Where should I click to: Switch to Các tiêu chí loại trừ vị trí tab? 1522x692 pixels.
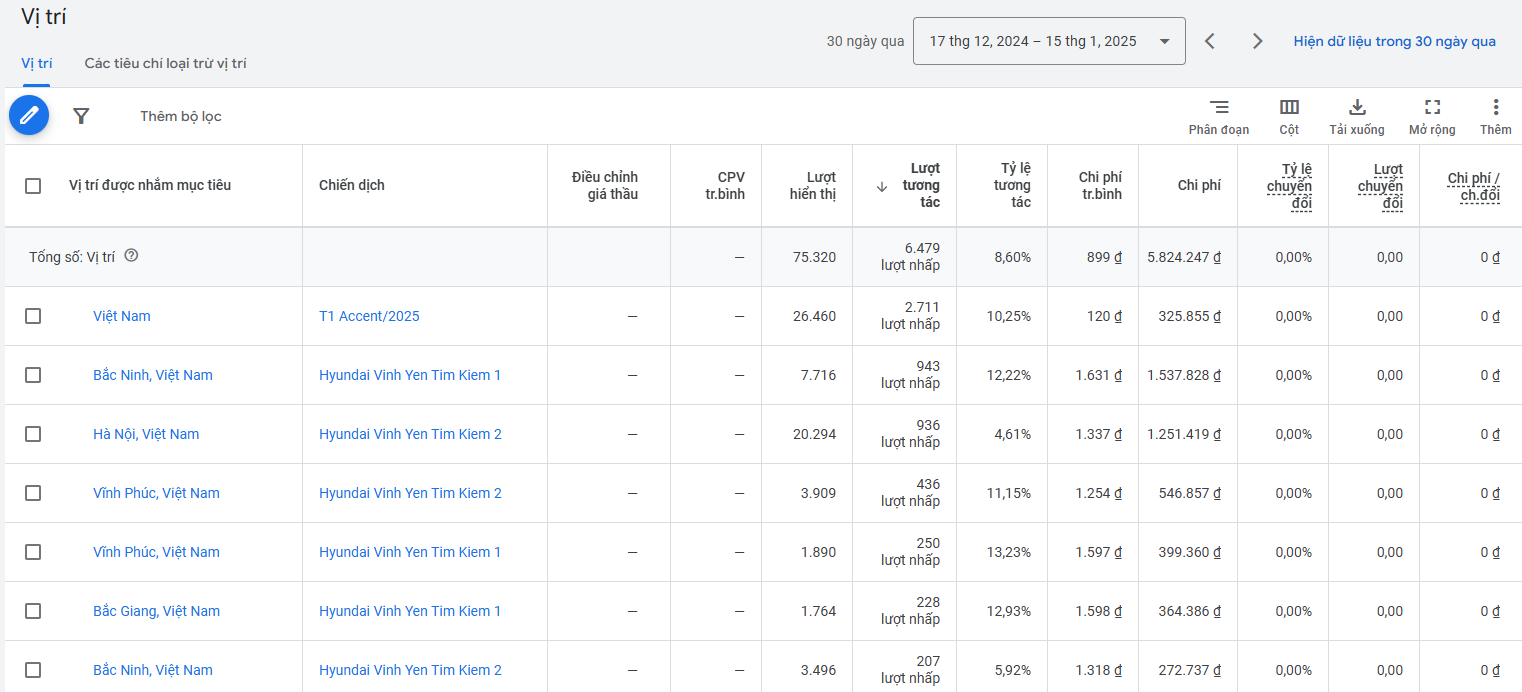[165, 64]
